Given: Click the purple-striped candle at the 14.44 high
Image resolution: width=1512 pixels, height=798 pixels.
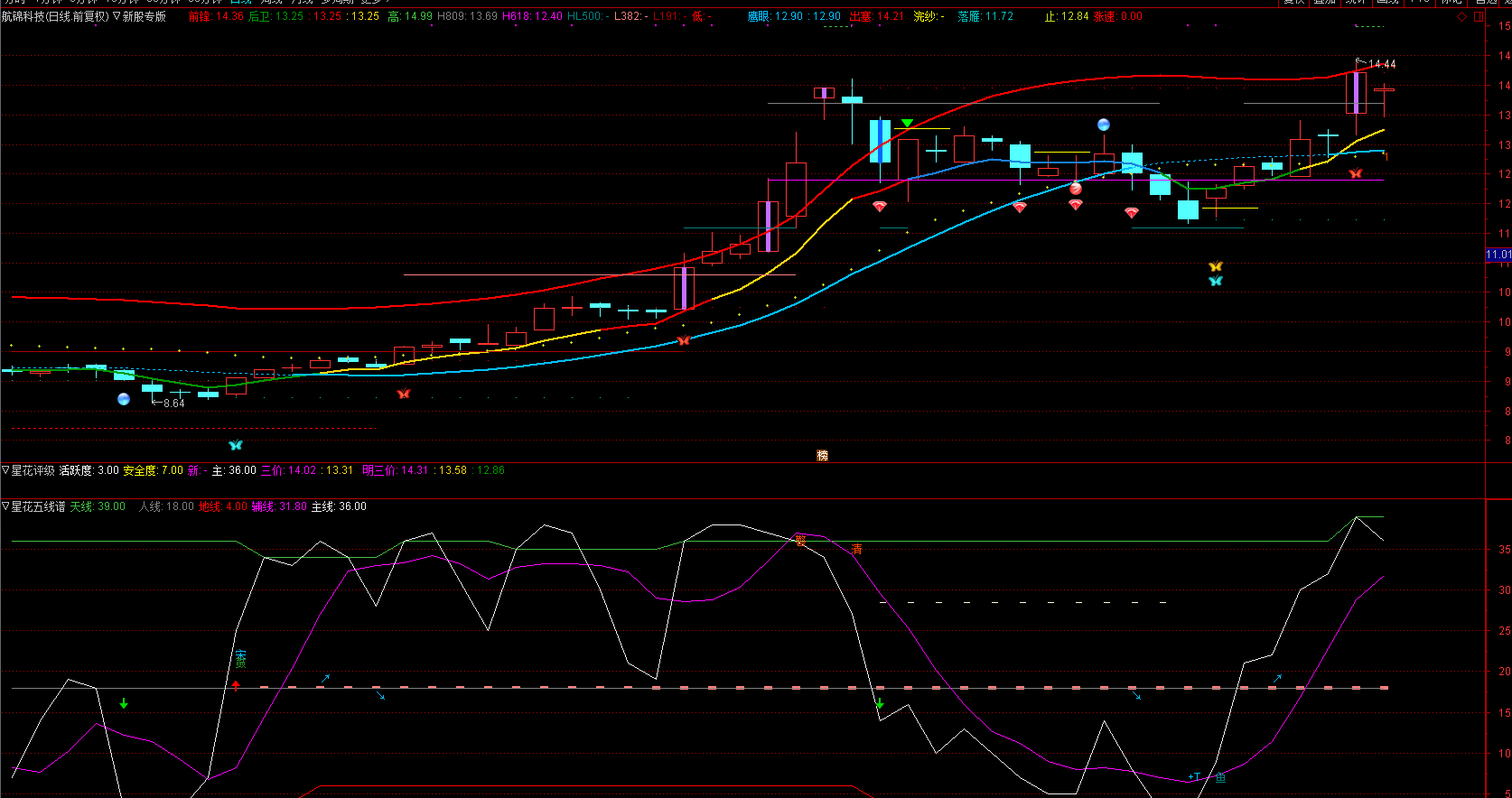Looking at the screenshot, I should pos(1356,92).
